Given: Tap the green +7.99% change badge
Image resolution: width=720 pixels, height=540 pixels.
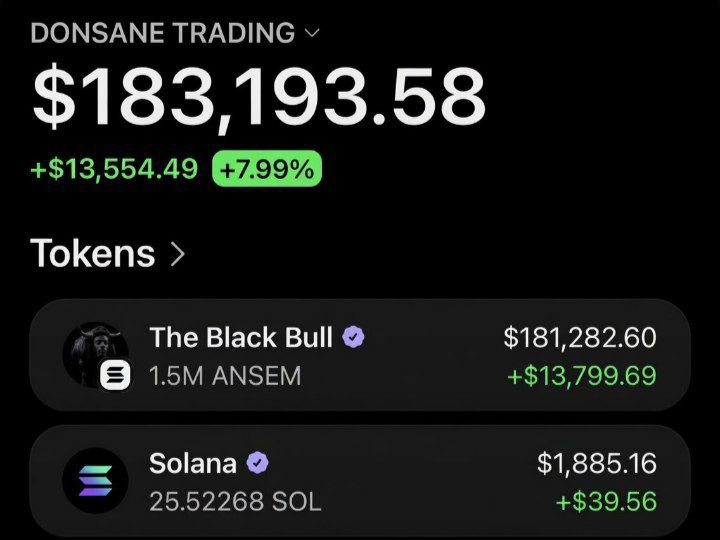Looking at the screenshot, I should (x=267, y=169).
